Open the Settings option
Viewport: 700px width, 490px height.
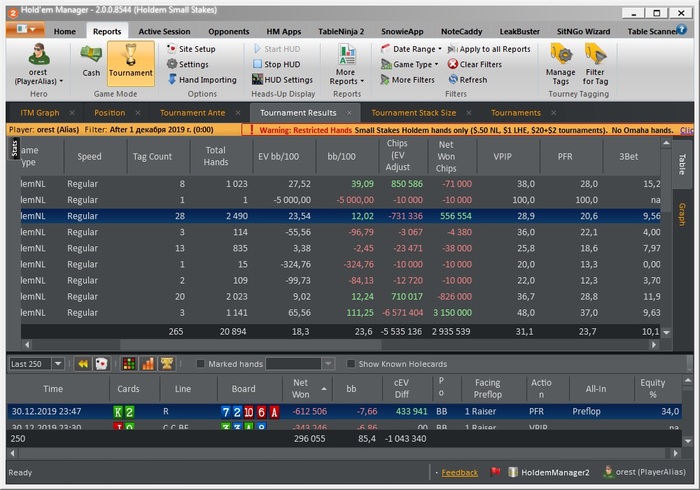(x=188, y=64)
